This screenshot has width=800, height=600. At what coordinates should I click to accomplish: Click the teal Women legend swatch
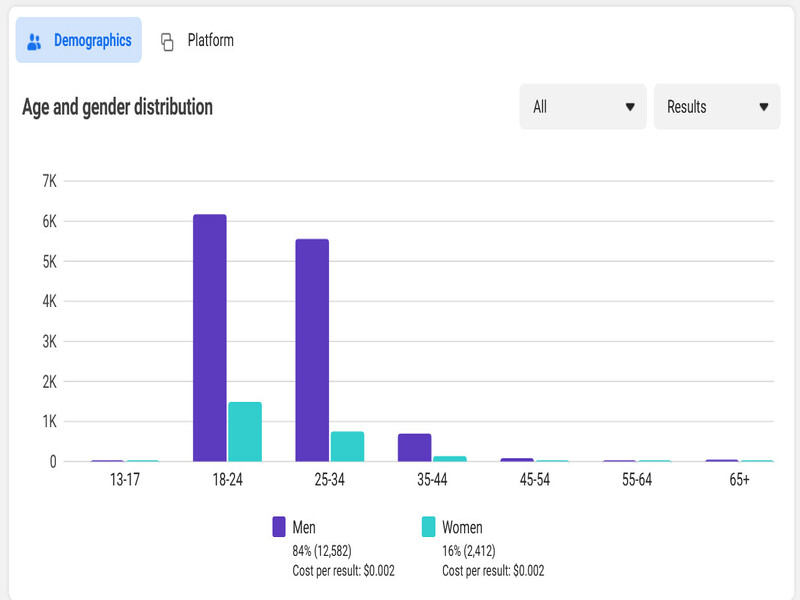point(429,527)
